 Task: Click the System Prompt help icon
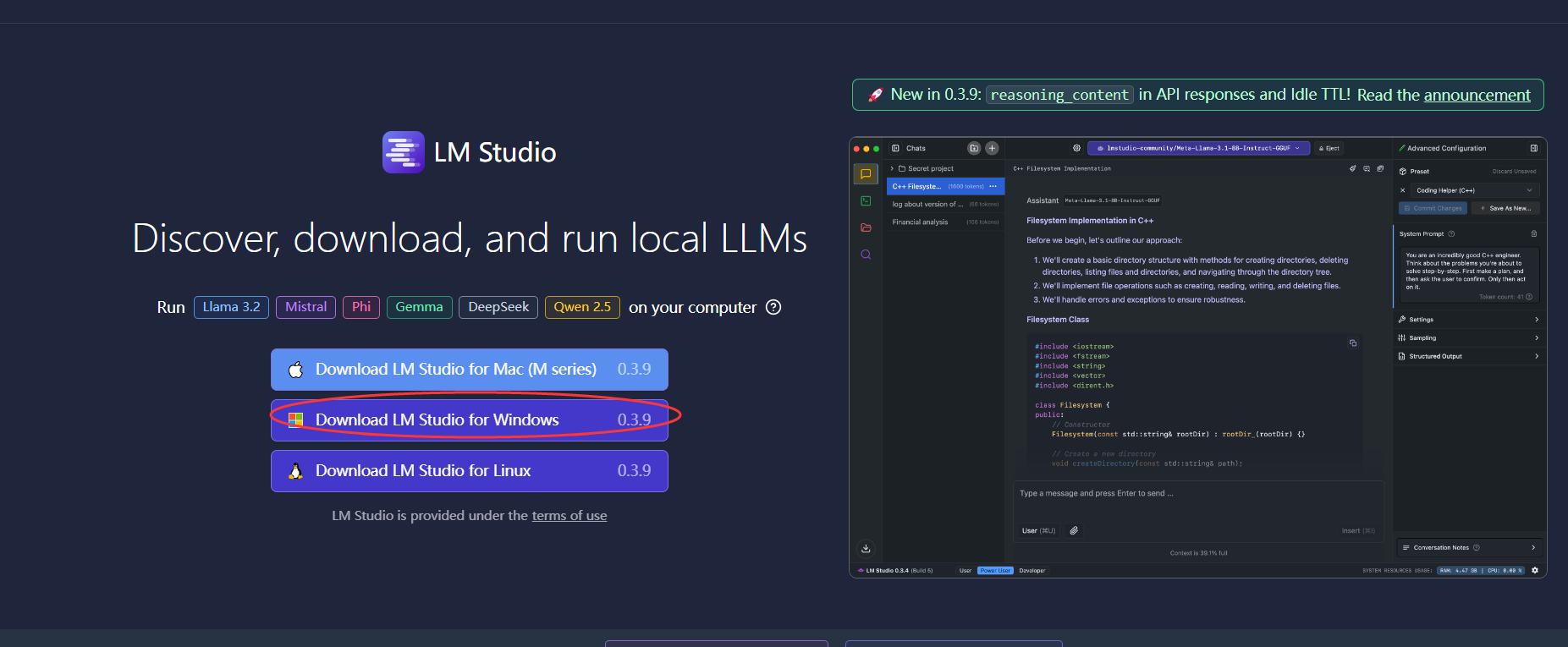(x=1451, y=234)
